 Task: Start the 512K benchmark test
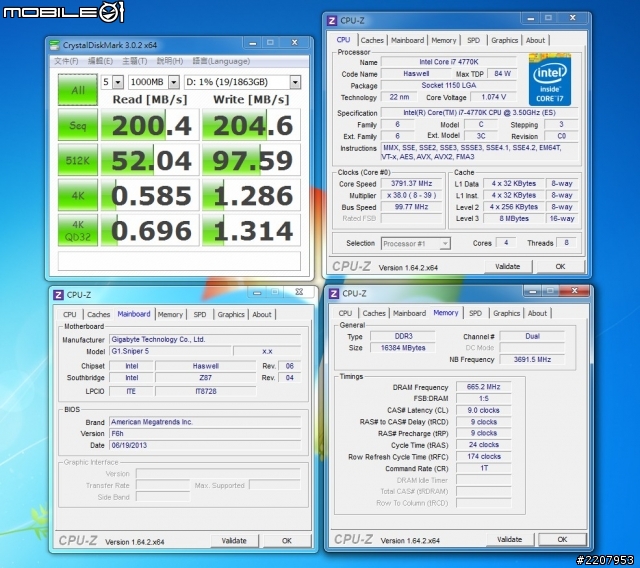(x=78, y=160)
